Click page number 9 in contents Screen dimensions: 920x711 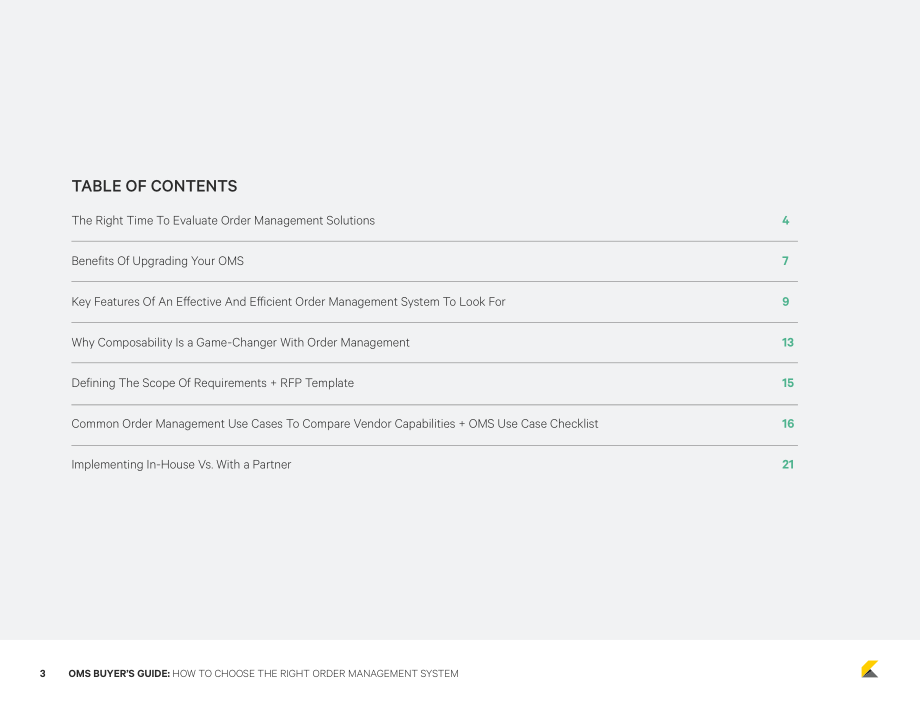pos(786,302)
